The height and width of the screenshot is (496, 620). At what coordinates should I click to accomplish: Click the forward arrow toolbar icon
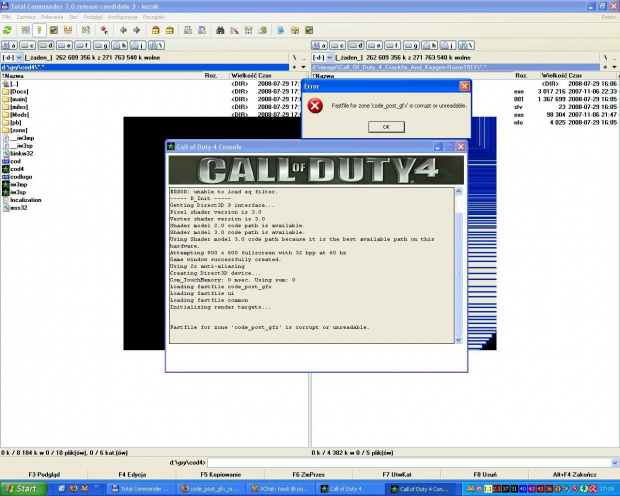click(137, 30)
